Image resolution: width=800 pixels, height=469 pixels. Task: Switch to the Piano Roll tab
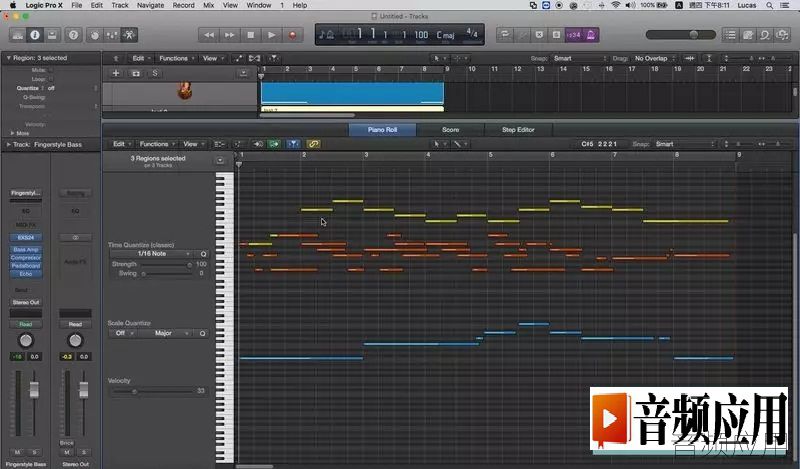coord(382,130)
